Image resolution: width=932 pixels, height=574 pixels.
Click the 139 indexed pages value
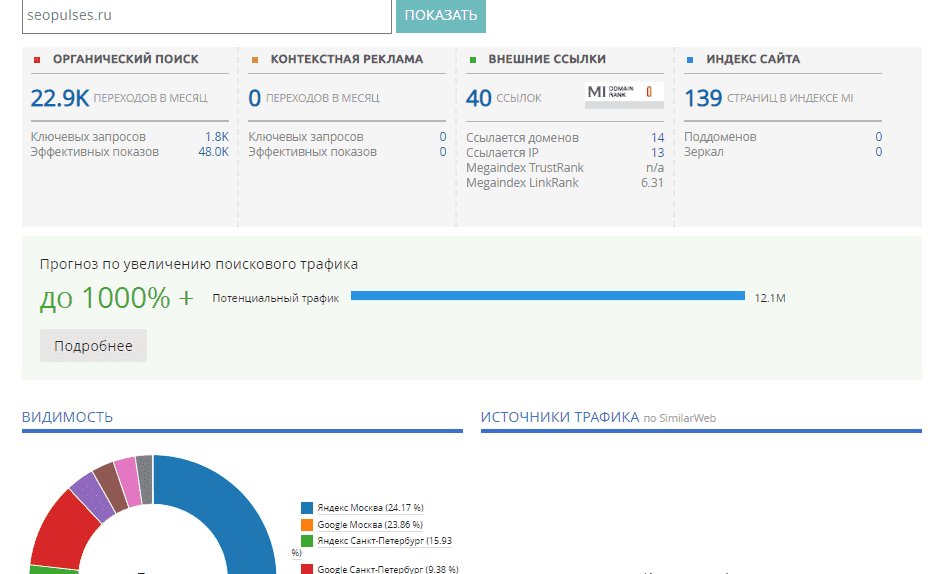point(703,98)
